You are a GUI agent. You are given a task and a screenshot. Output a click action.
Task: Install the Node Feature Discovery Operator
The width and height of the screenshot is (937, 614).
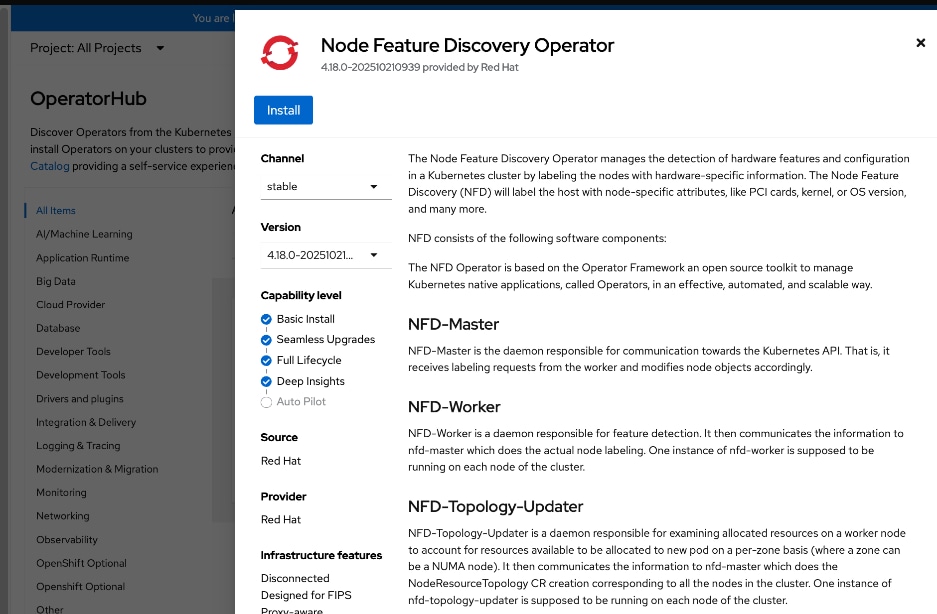[x=283, y=110]
